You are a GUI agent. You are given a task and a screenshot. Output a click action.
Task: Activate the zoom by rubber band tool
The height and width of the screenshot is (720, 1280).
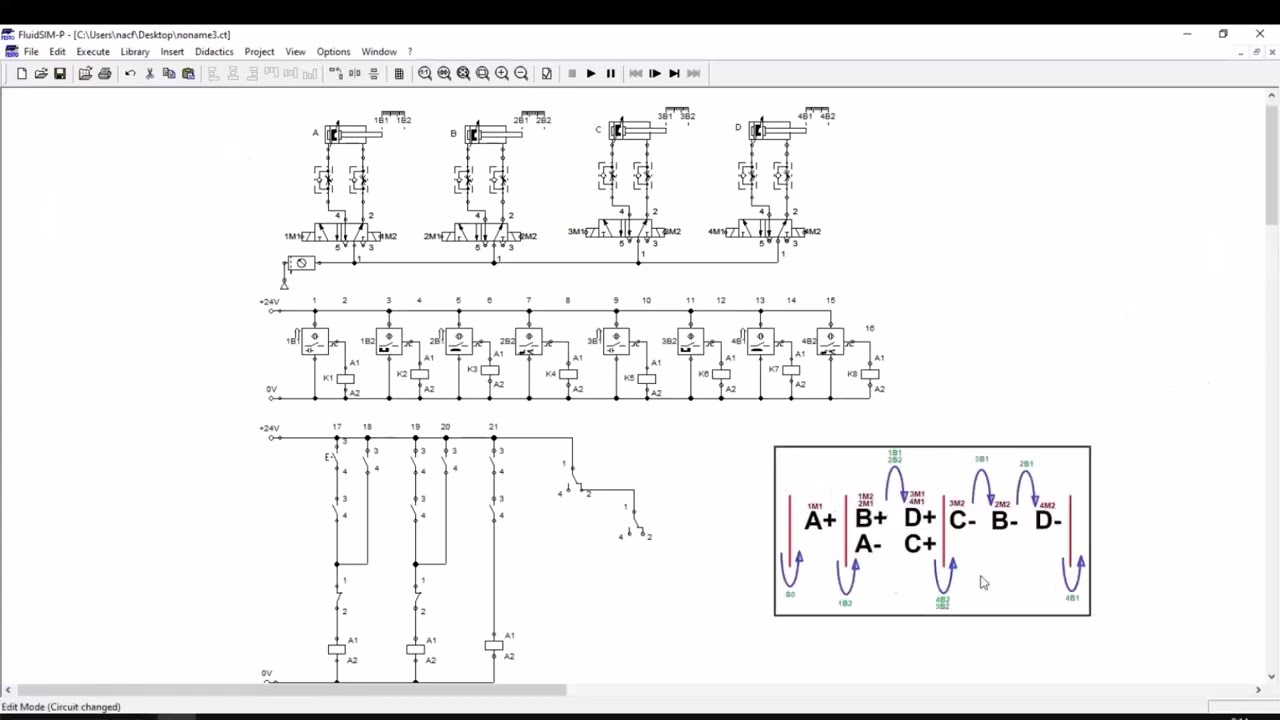(483, 73)
